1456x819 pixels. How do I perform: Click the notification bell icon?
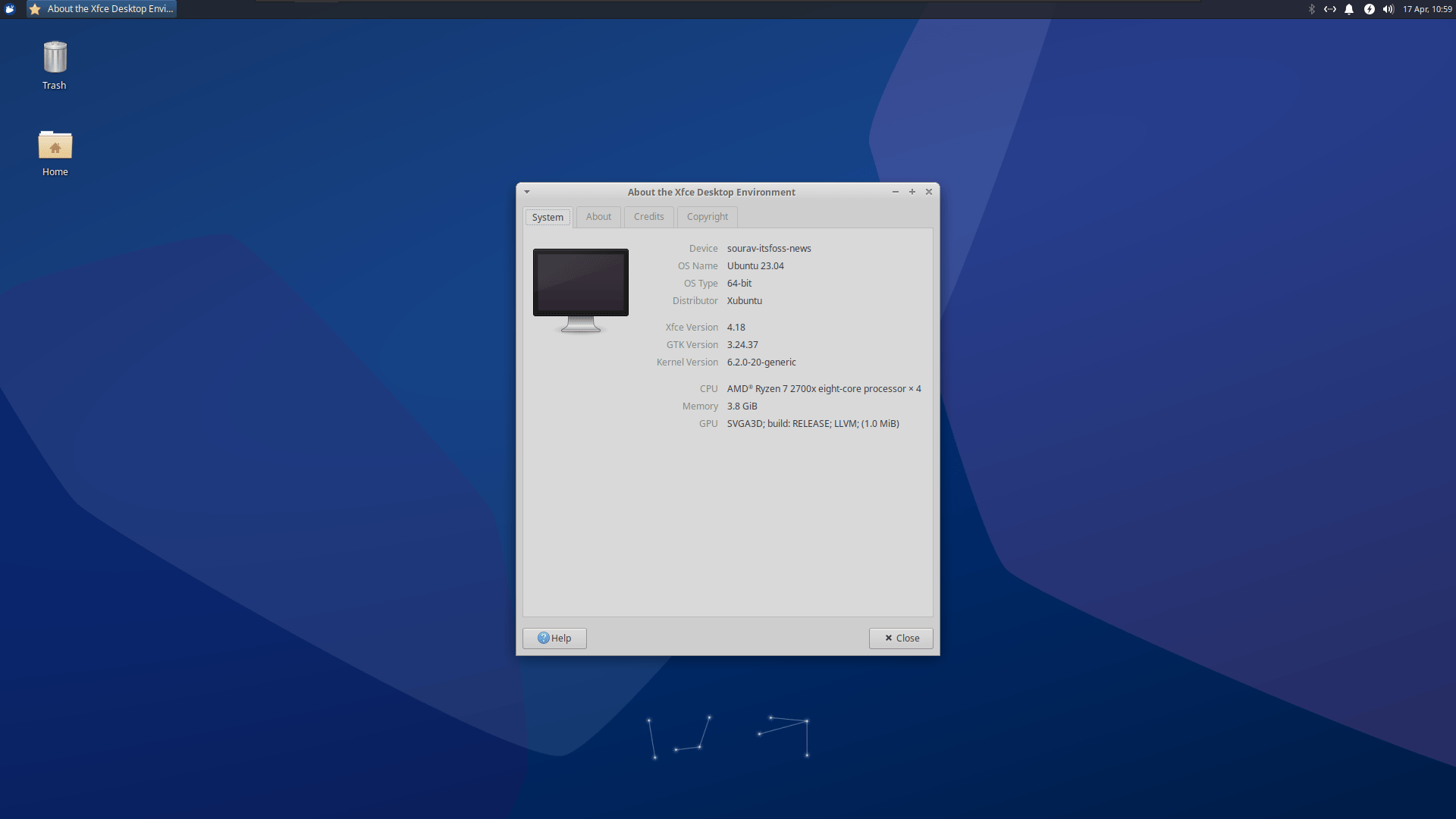coord(1348,9)
